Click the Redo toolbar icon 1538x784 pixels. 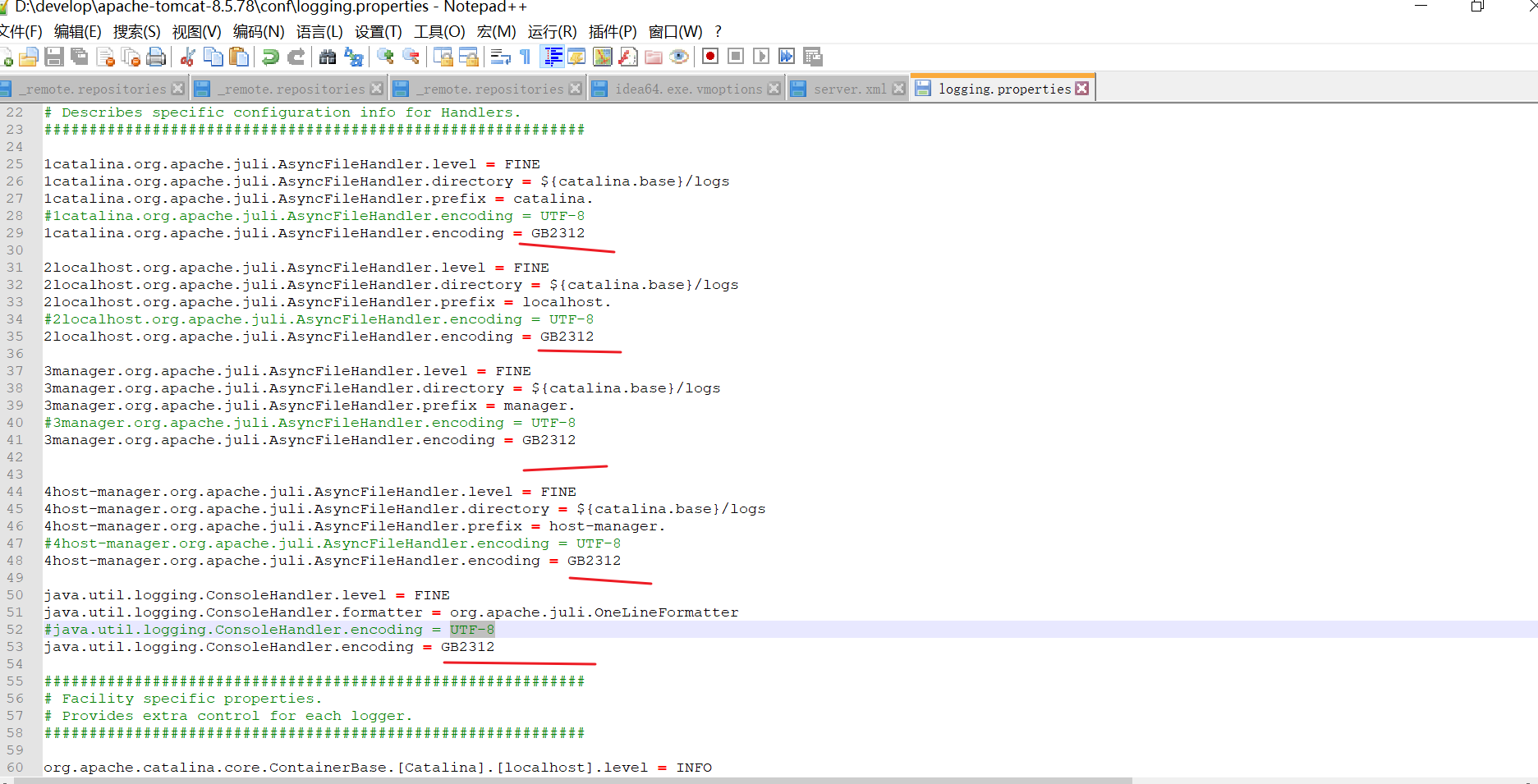pyautogui.click(x=296, y=57)
